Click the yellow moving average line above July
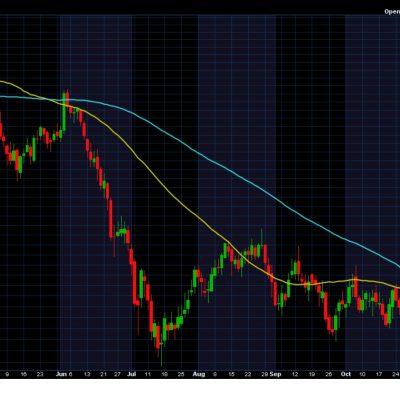This screenshot has width=400, height=400. [x=133, y=149]
